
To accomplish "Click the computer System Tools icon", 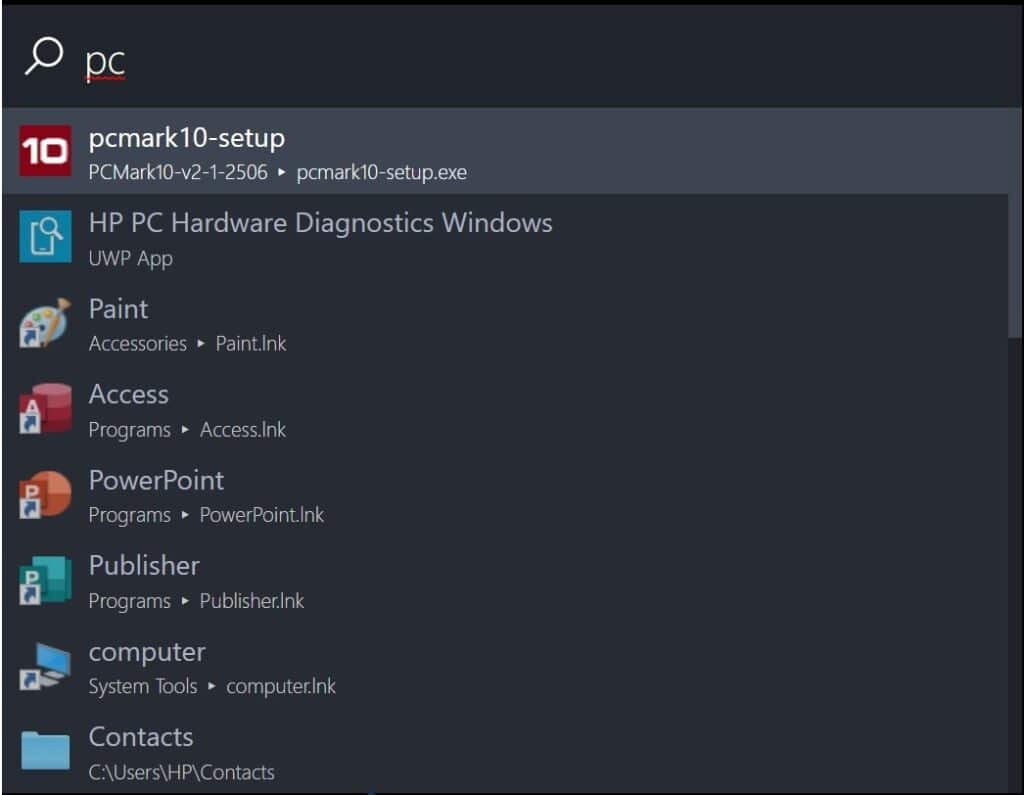I will (45, 666).
